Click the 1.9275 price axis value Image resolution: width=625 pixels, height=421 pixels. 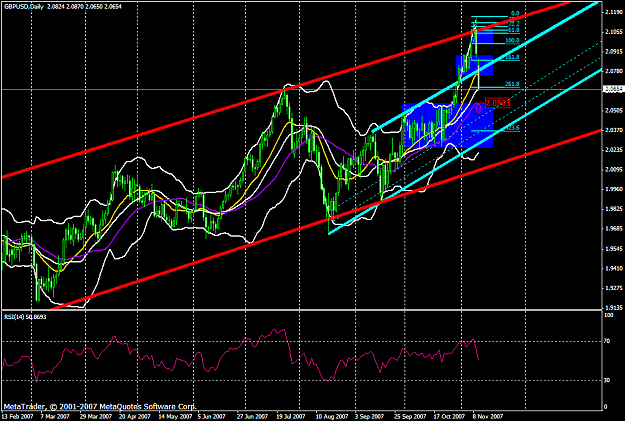614,288
